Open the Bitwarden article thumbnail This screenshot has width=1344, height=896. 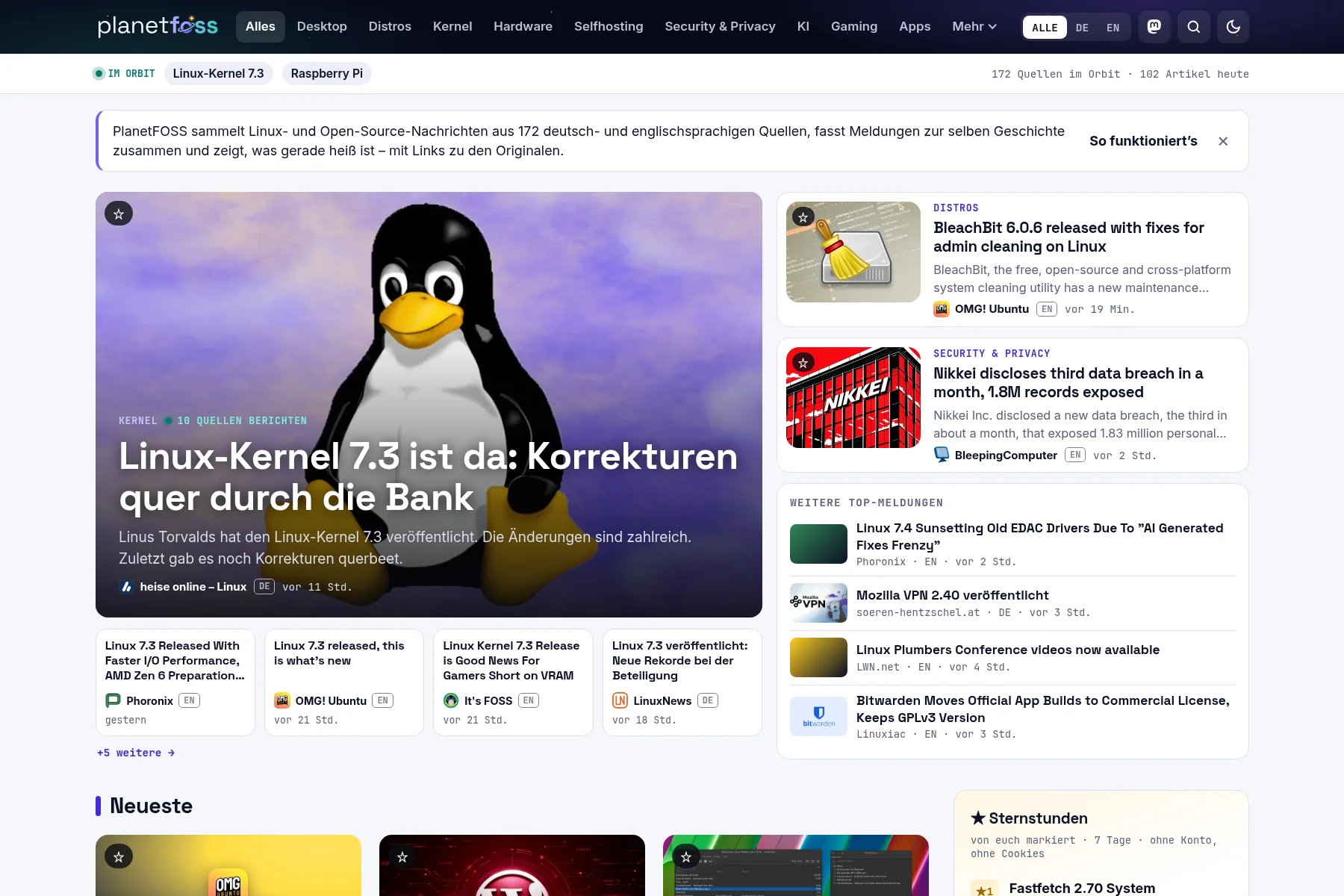[x=818, y=716]
